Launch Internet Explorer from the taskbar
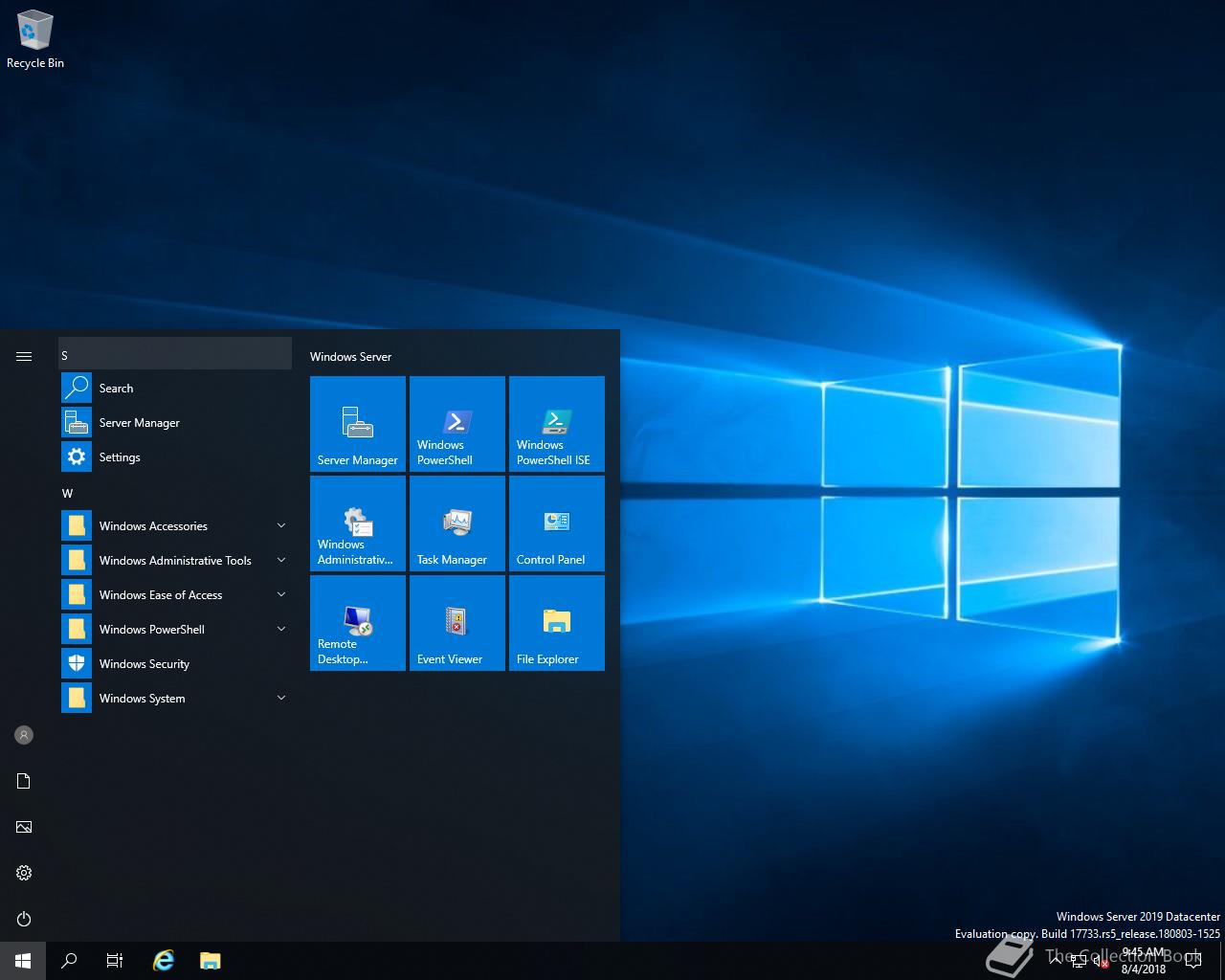This screenshot has width=1225, height=980. click(x=164, y=961)
